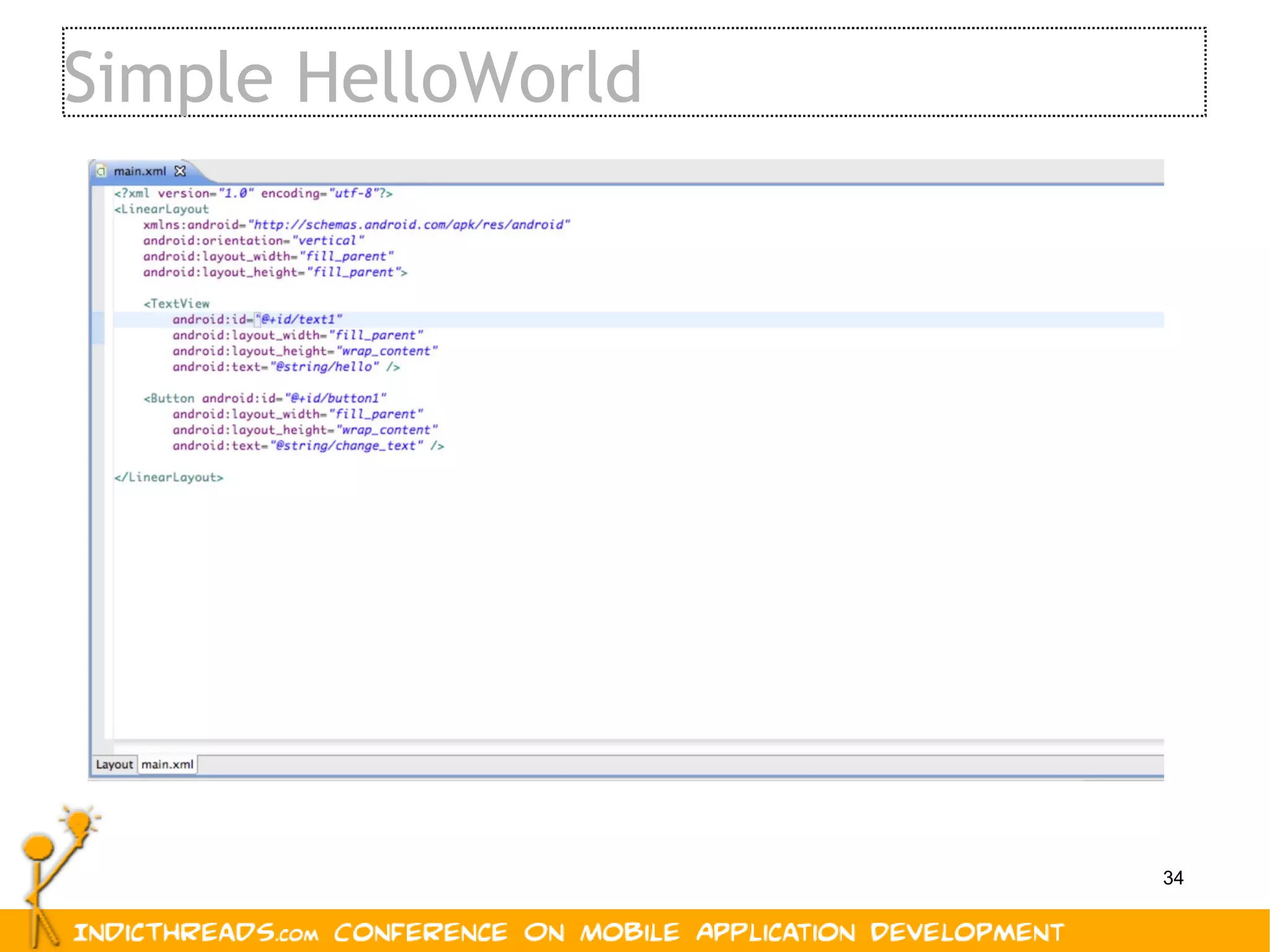Close the main.xml editor tab
1270x952 pixels.
(180, 171)
